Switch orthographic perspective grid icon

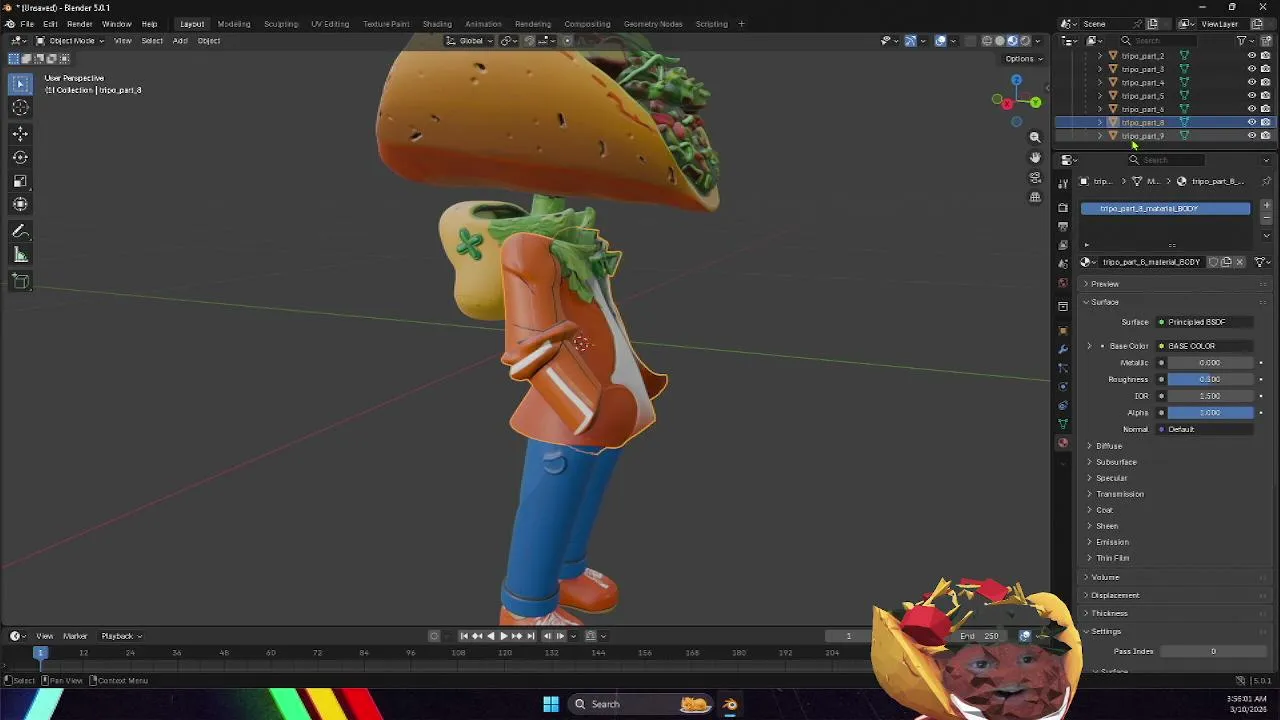(1035, 197)
